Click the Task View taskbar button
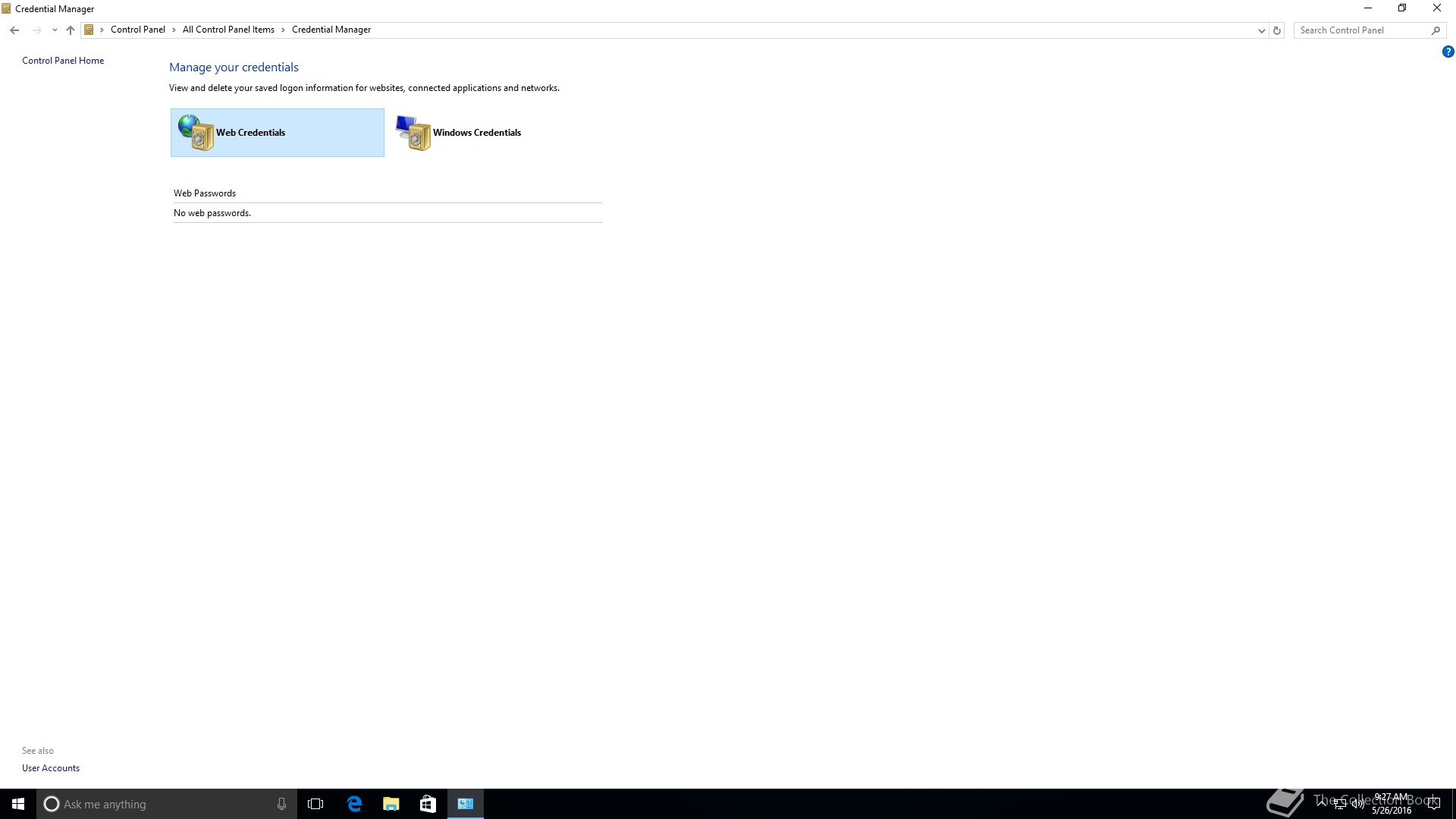This screenshot has height=819, width=1456. click(315, 804)
